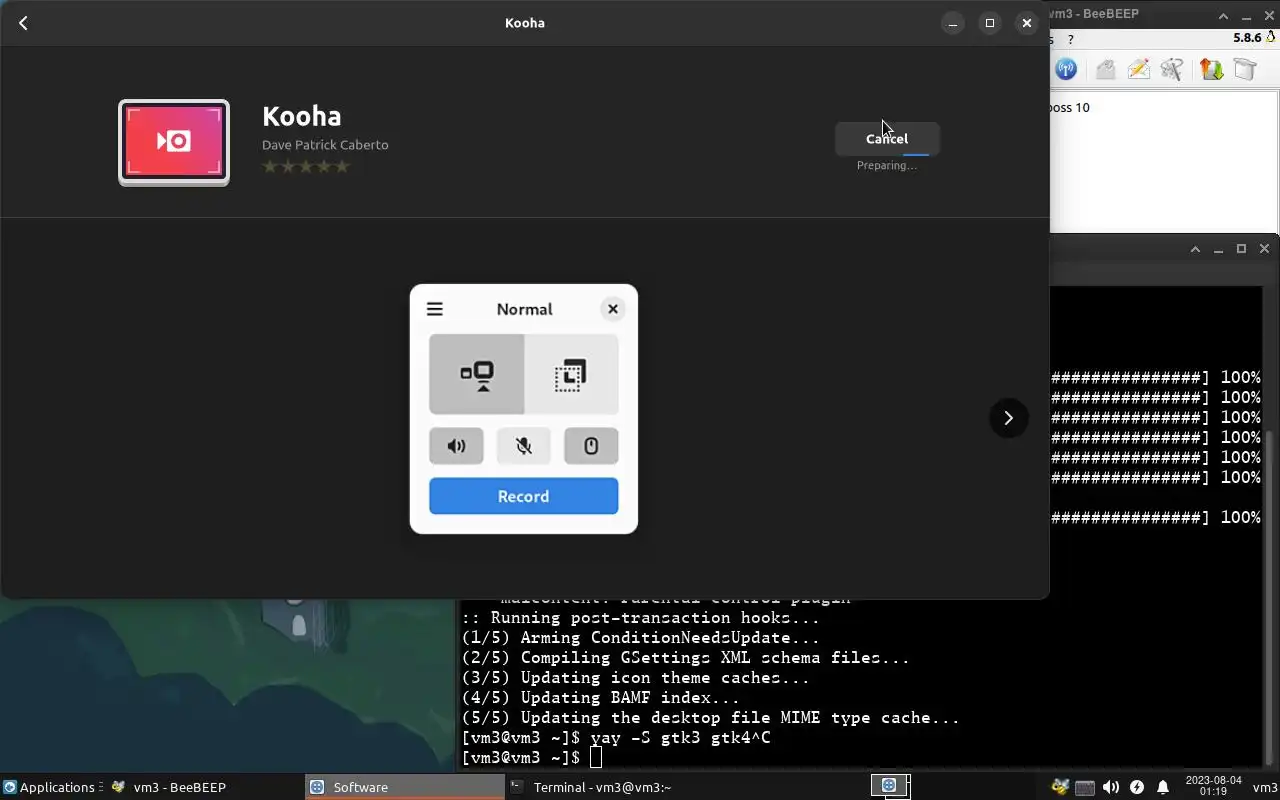Click the keyboard tray icon
The width and height of the screenshot is (1280, 800).
click(1085, 787)
